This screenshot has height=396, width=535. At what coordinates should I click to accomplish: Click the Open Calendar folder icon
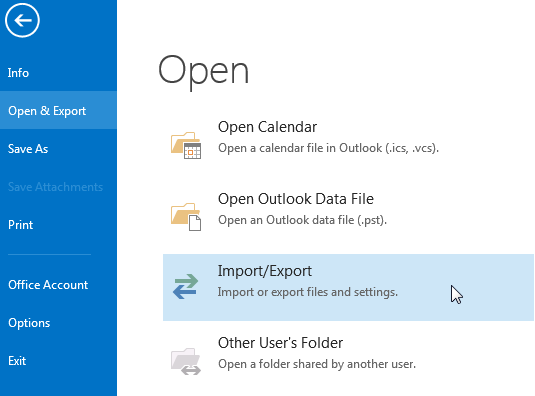[186, 145]
